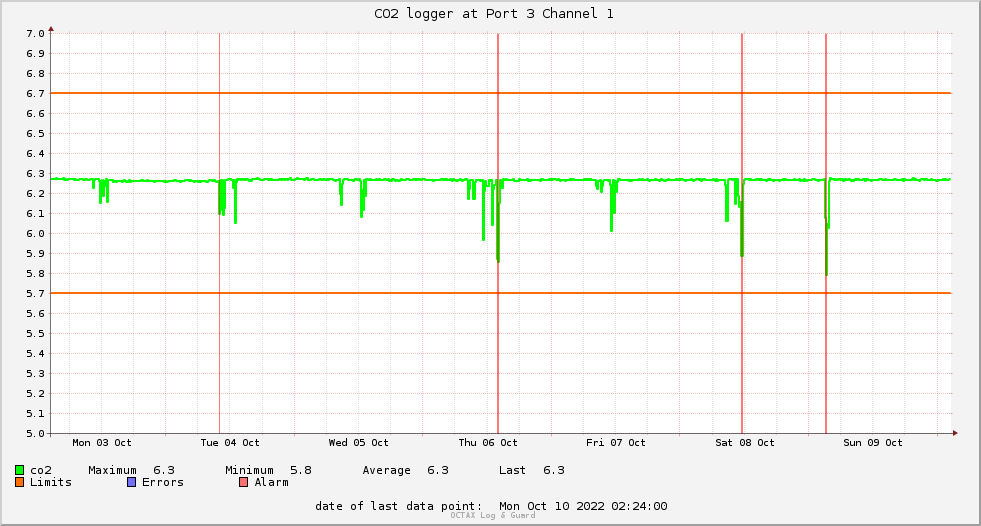The image size is (981, 526).
Task: Click the 5.7 y-axis value
Action: click(x=35, y=294)
